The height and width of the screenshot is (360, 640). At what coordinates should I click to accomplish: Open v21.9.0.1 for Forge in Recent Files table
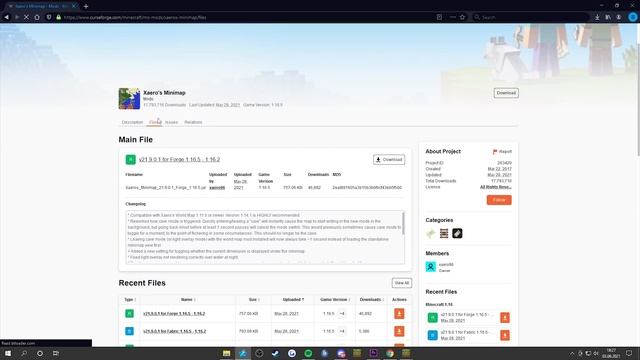(174, 313)
